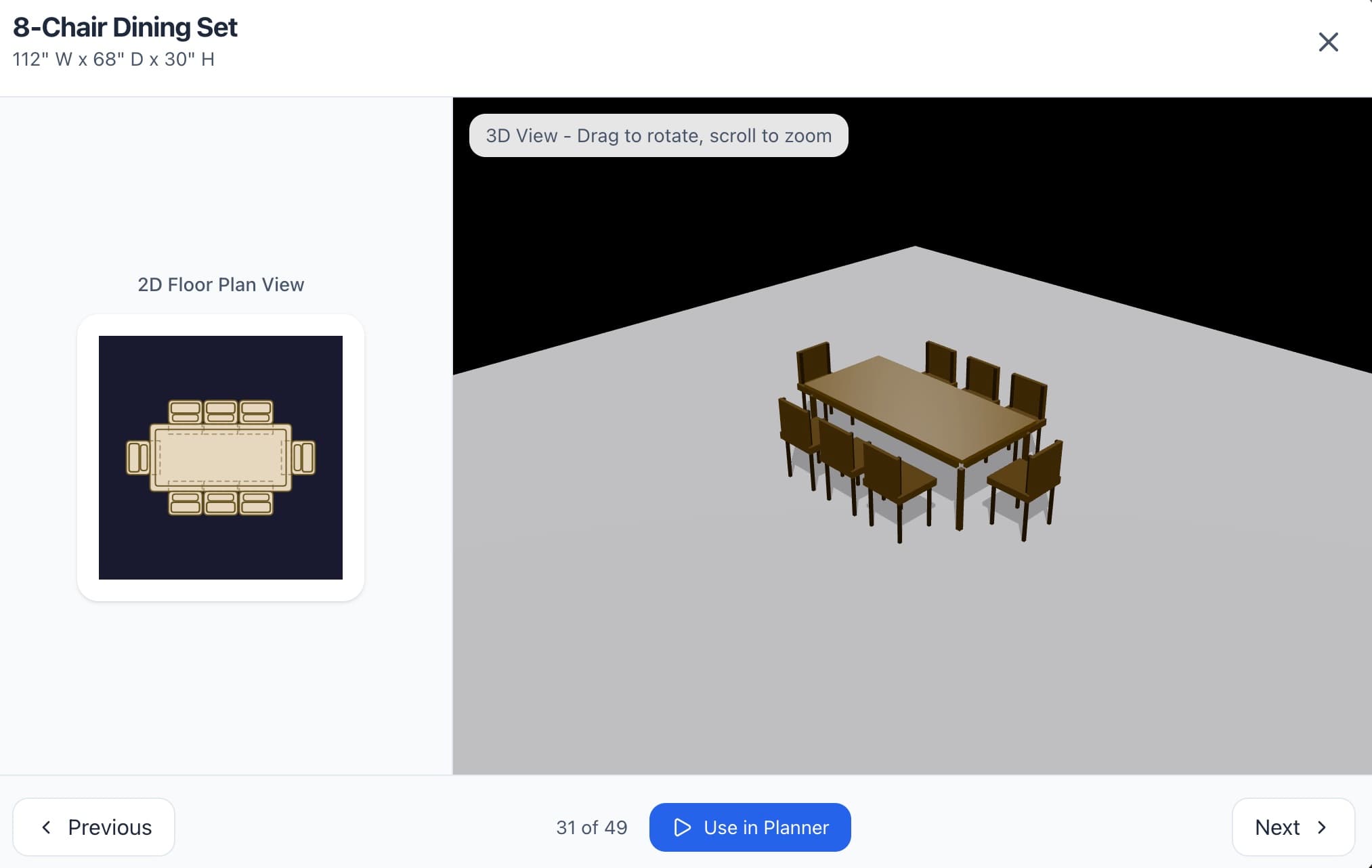Click the right chevron on Next button
The height and width of the screenshot is (868, 1372).
tap(1323, 827)
